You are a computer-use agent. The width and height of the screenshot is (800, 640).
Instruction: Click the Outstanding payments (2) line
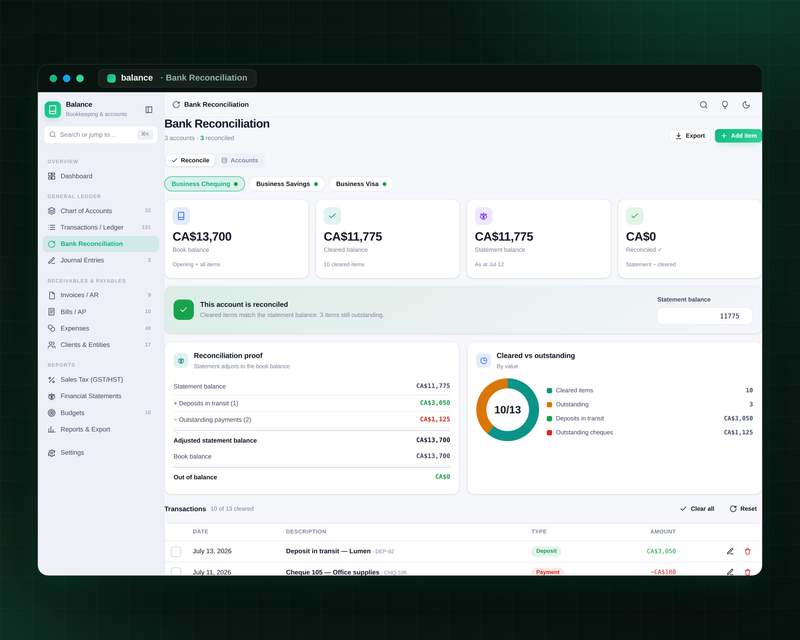point(312,420)
